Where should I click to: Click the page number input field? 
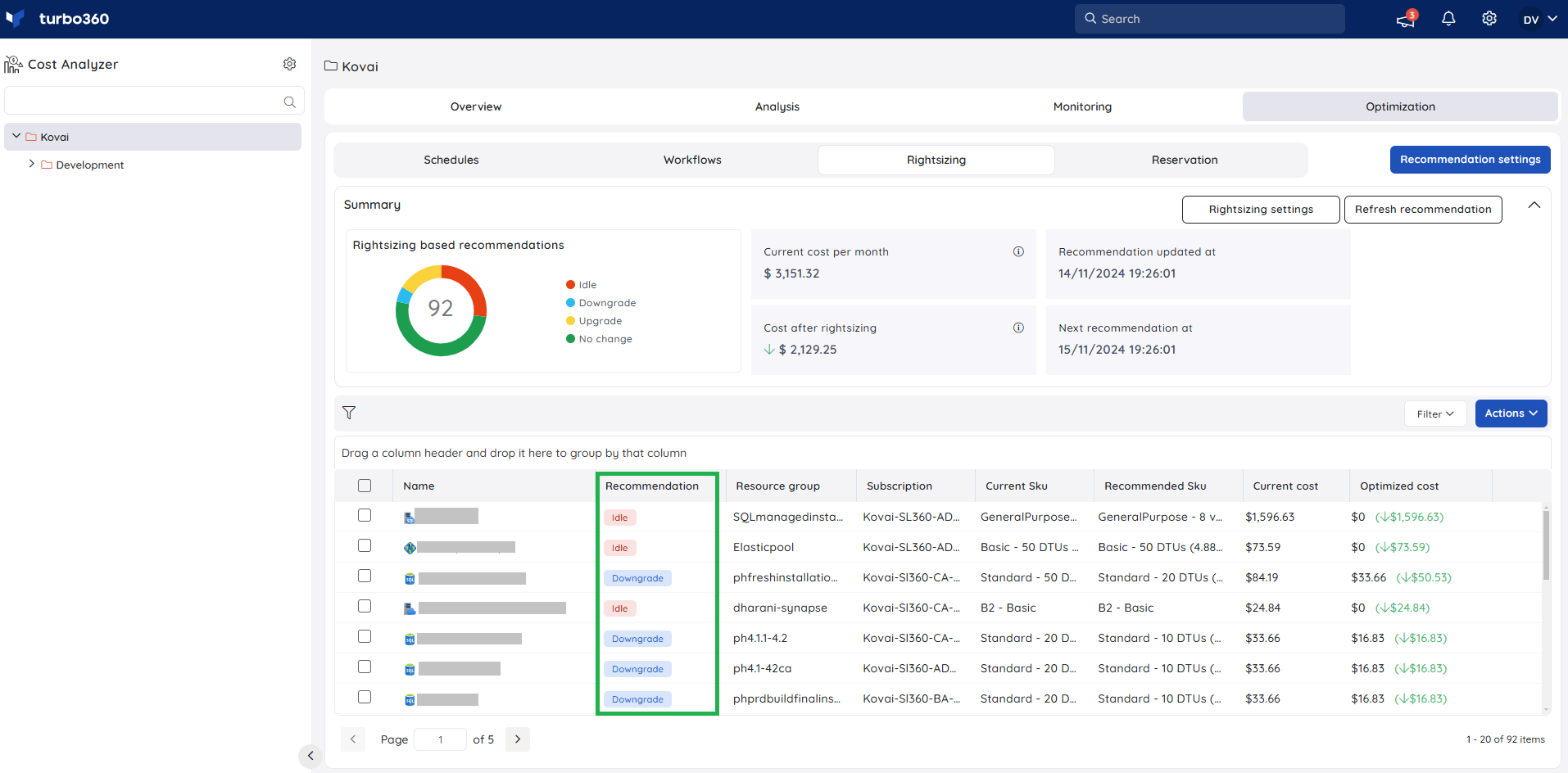(x=440, y=739)
